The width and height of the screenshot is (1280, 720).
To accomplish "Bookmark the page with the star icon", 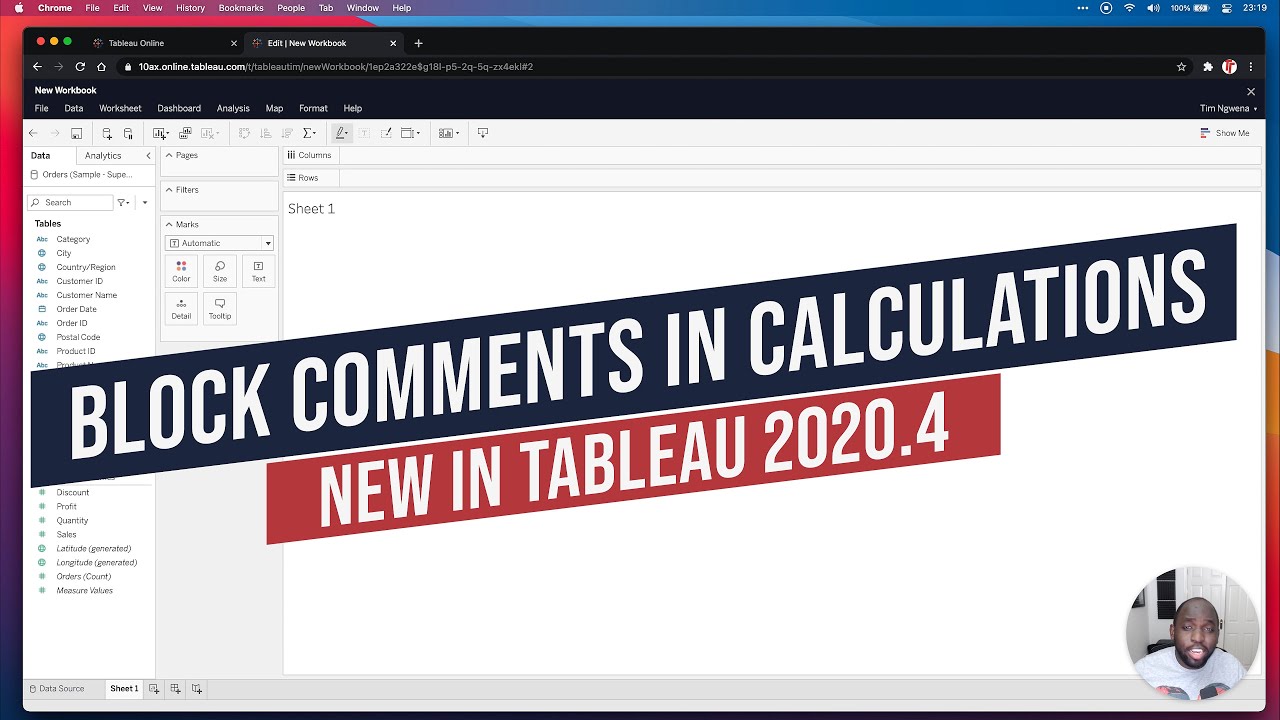I will pos(1181,67).
